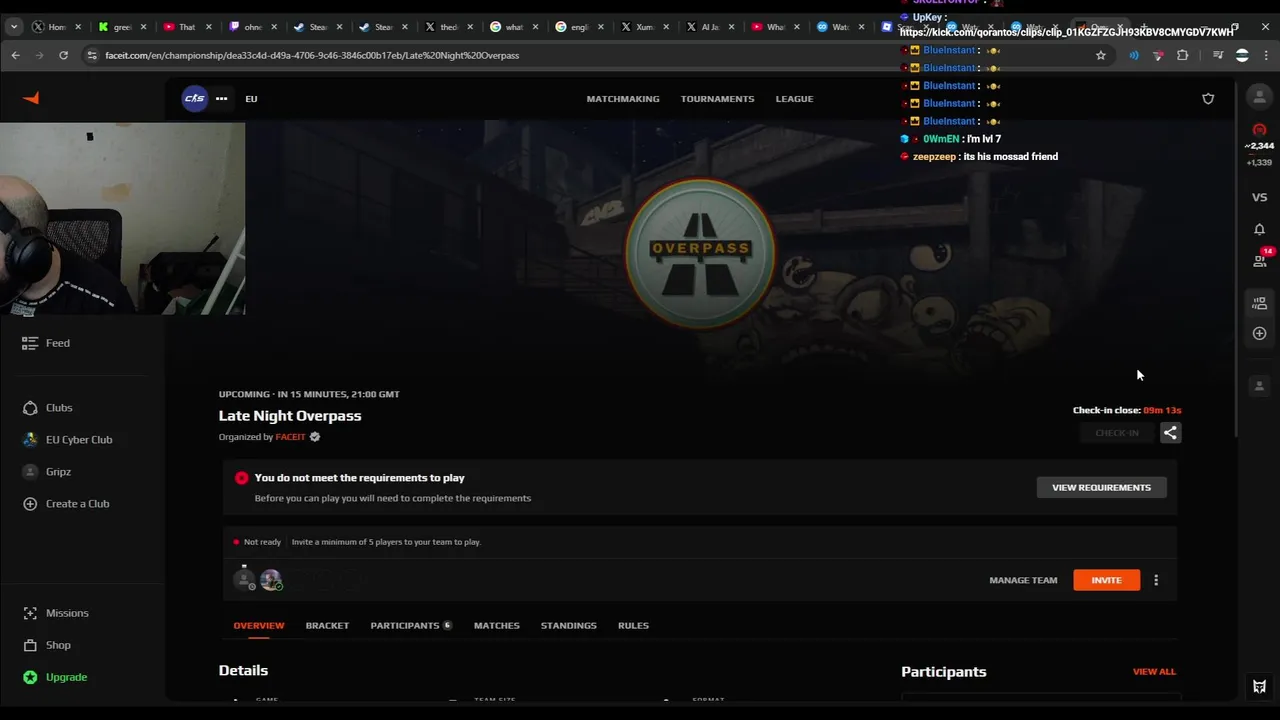Click the browser back arrow
Viewport: 1280px width, 720px height.
[x=15, y=55]
